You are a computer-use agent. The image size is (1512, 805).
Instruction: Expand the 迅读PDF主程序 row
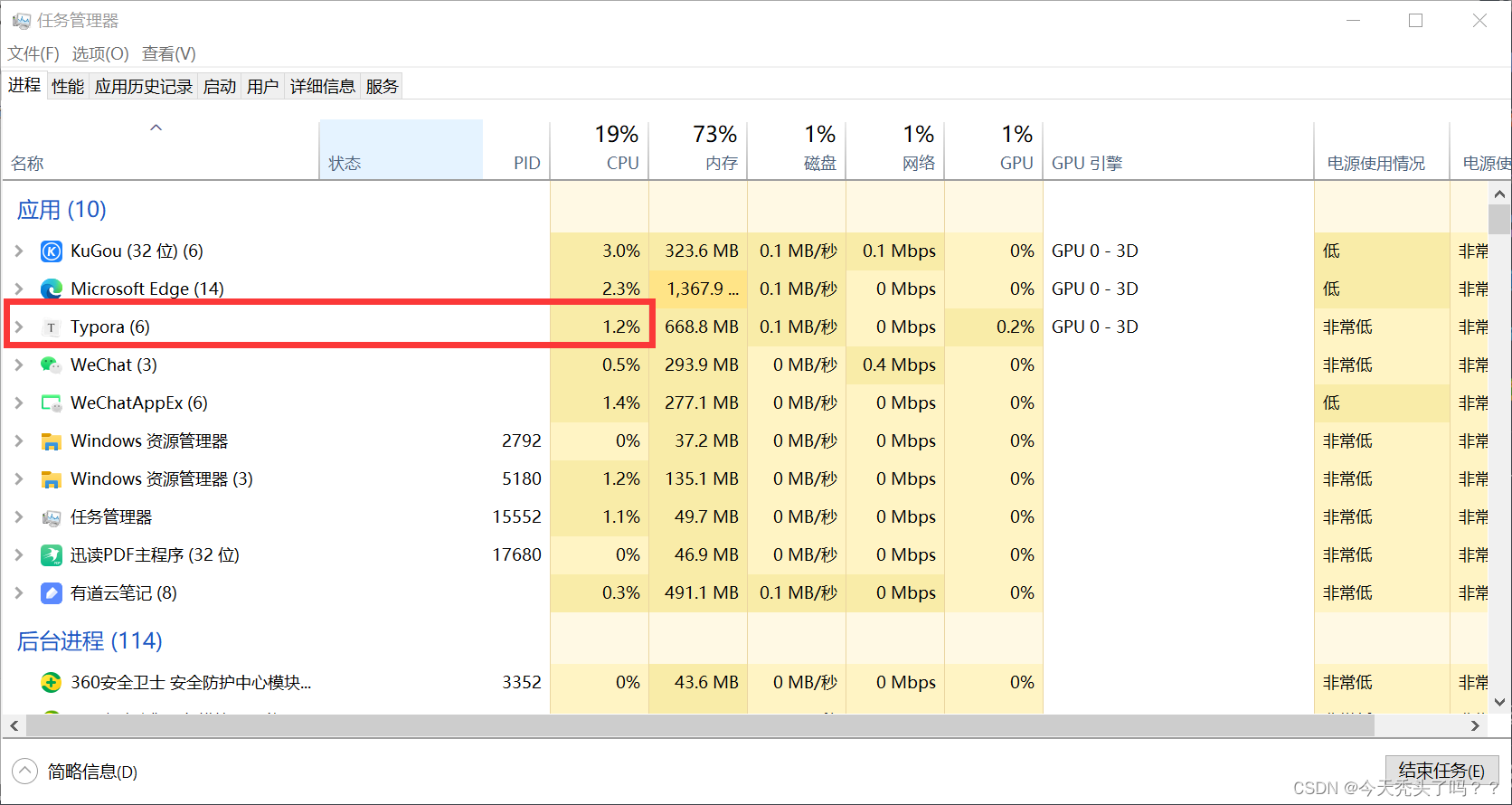pos(19,555)
